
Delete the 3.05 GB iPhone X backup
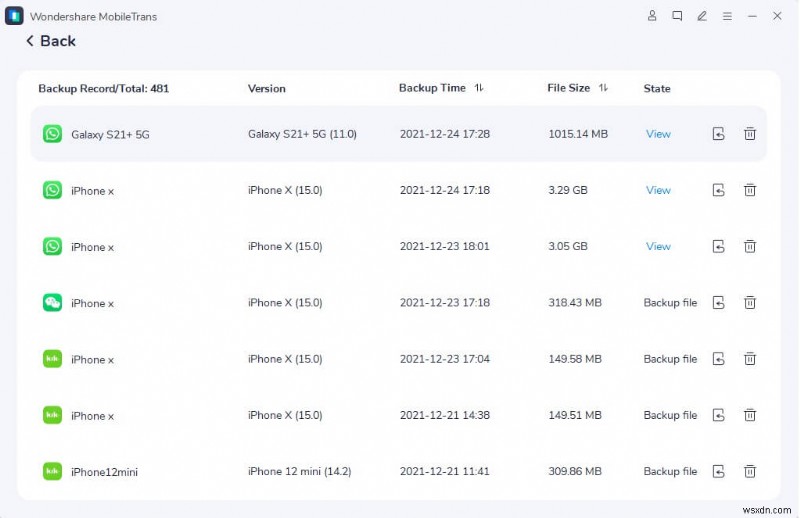pyautogui.click(x=749, y=246)
